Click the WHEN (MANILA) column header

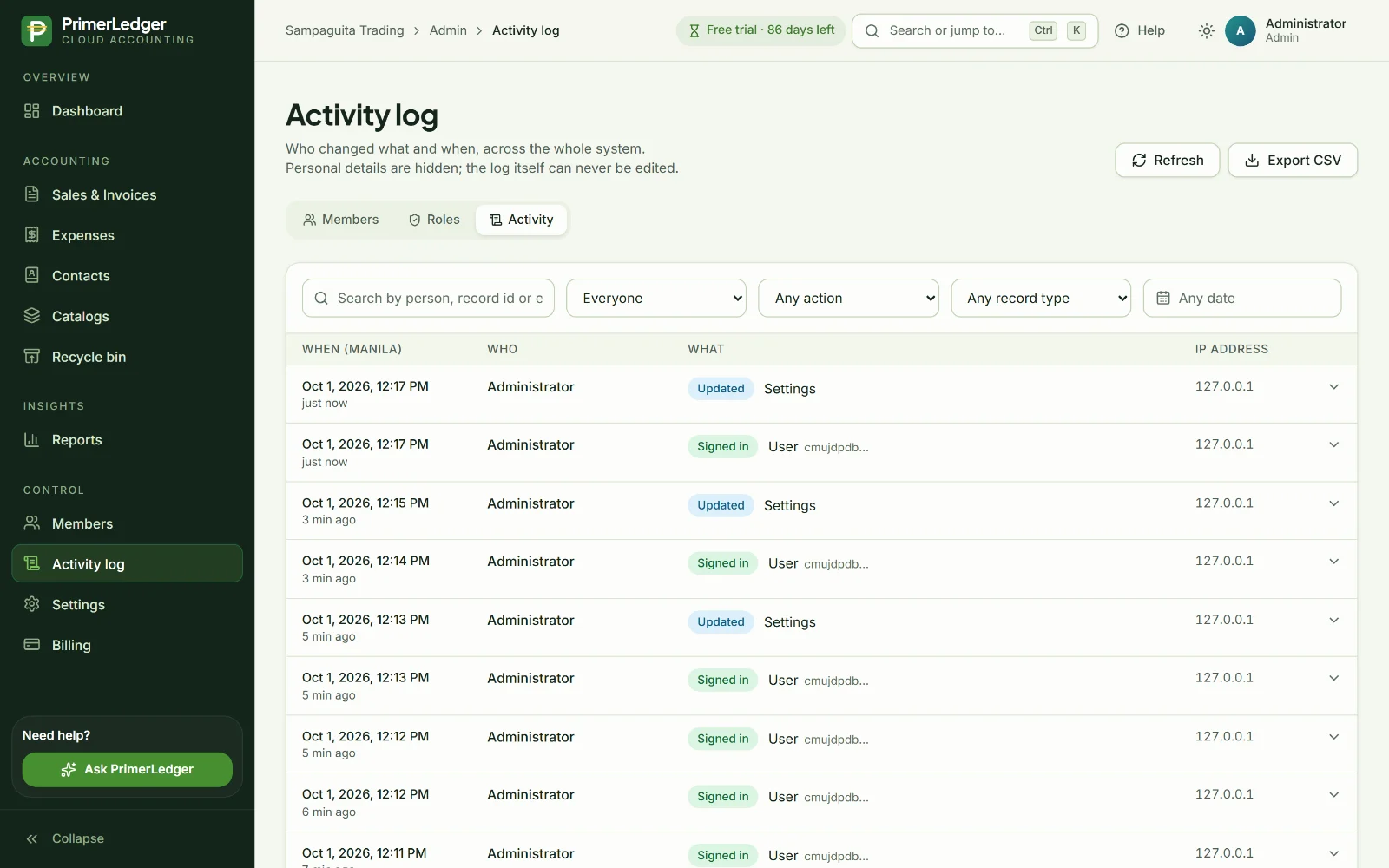(x=352, y=349)
